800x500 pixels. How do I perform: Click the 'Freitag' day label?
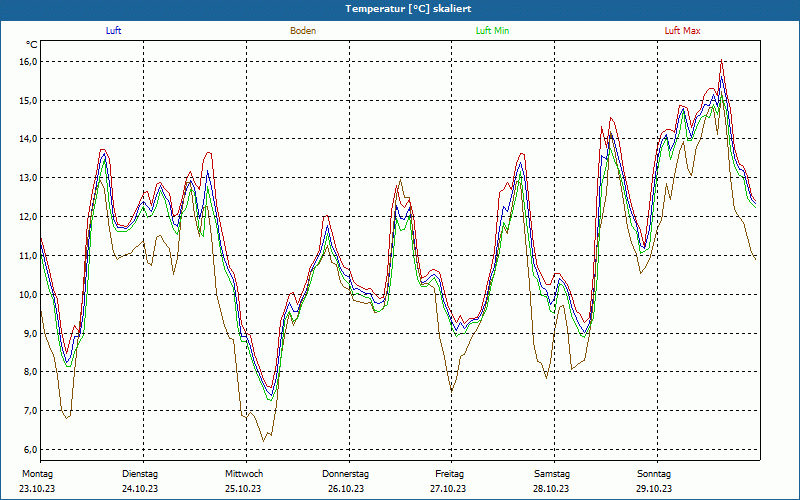449,473
